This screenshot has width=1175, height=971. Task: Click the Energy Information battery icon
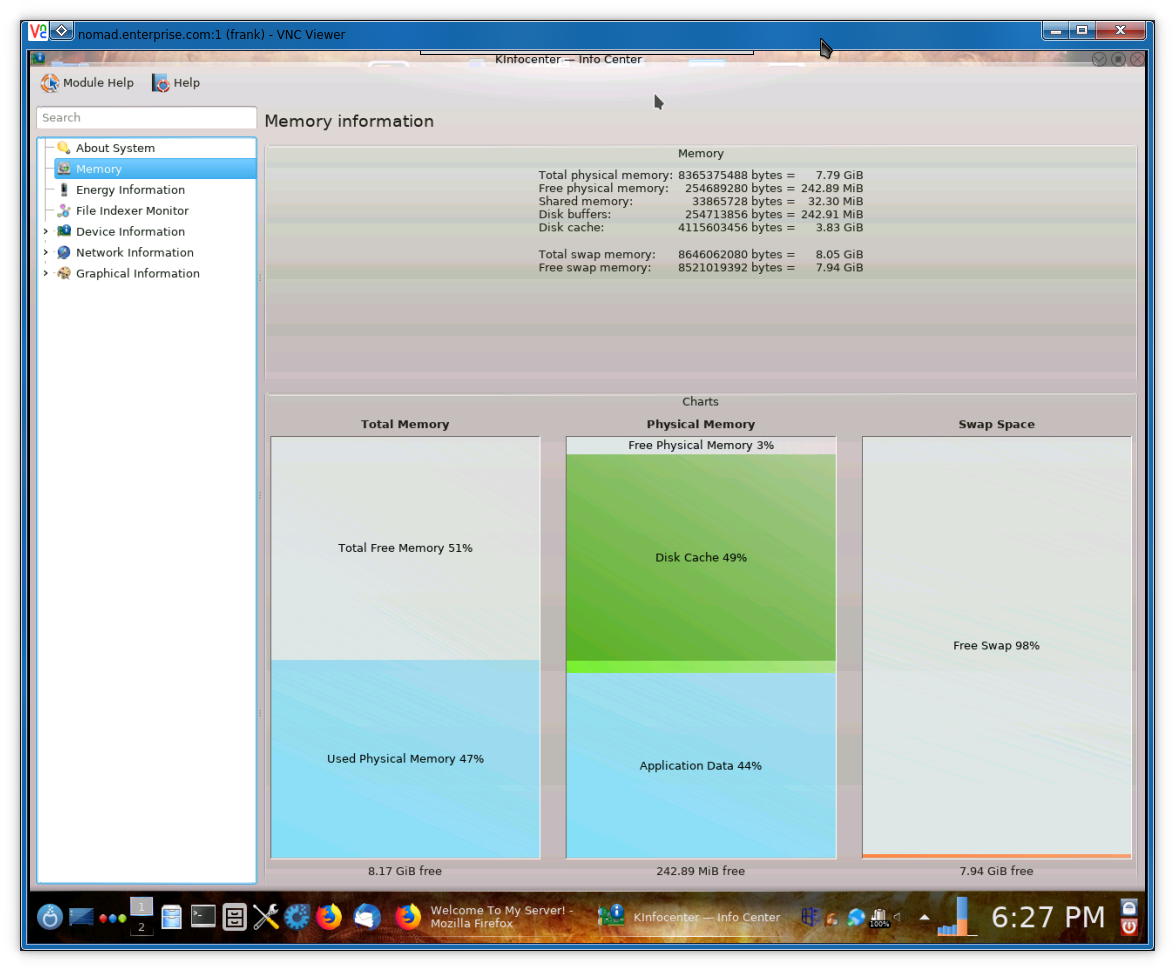64,190
